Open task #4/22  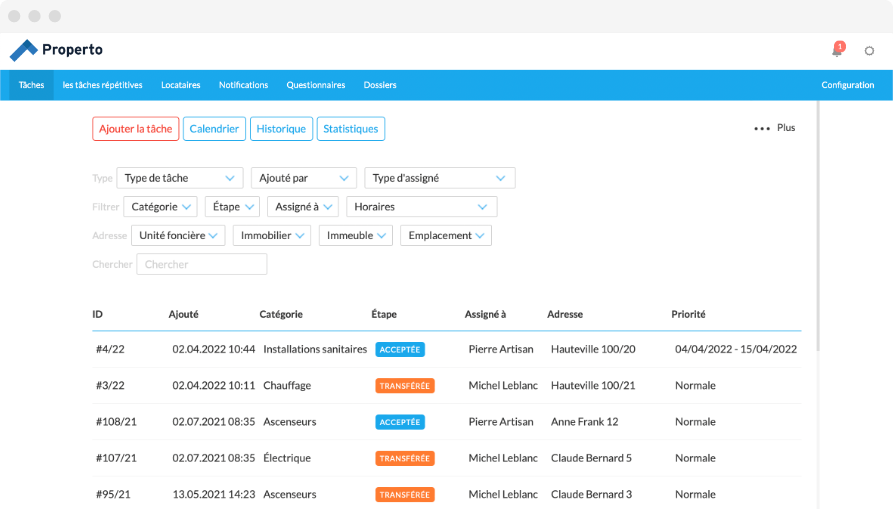tap(110, 349)
